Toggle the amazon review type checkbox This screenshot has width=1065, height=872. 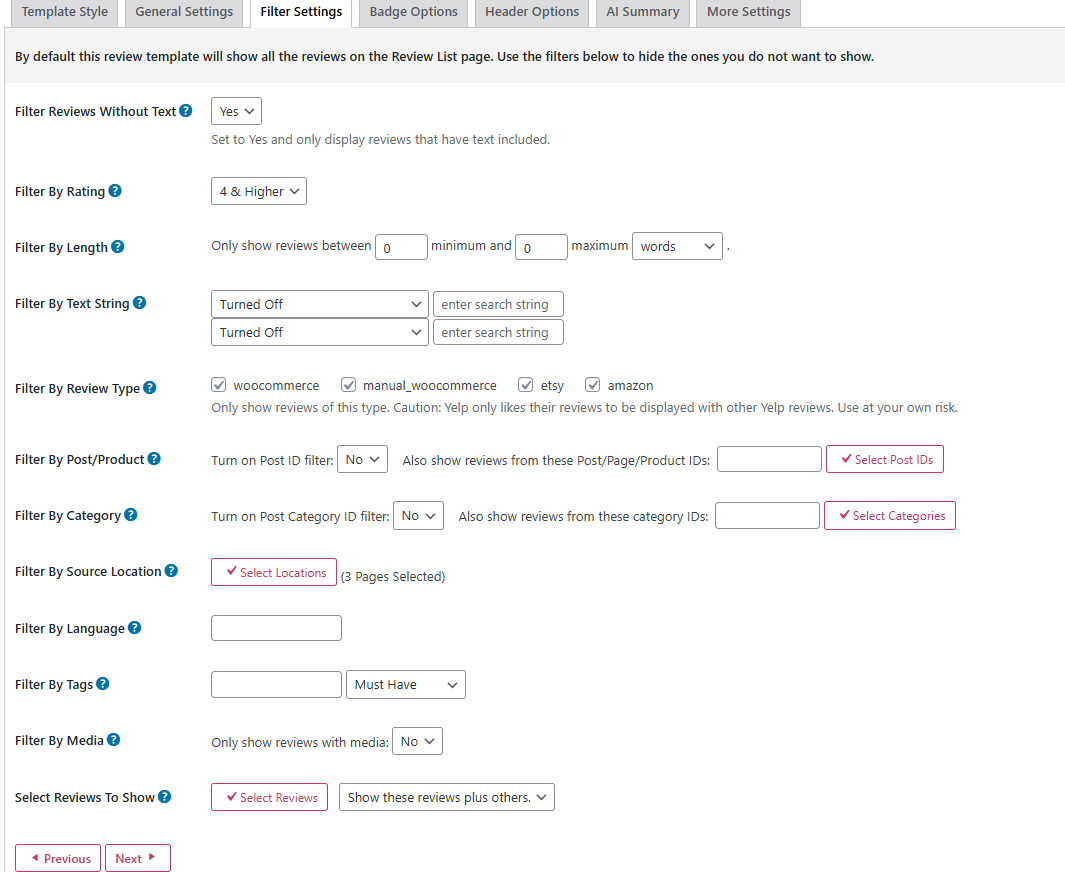tap(593, 385)
